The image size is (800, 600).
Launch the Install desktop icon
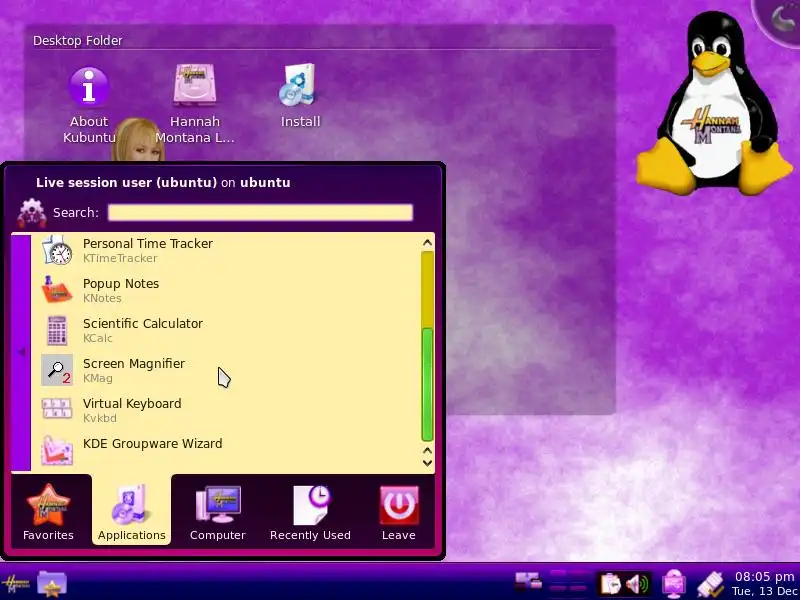300,96
